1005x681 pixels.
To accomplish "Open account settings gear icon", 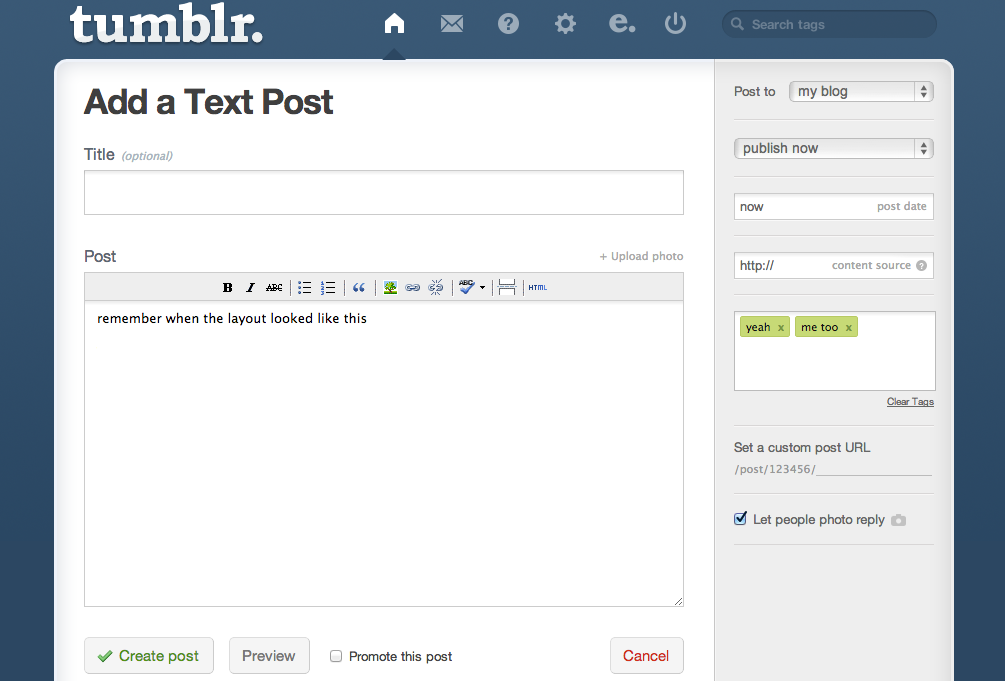I will pos(565,24).
